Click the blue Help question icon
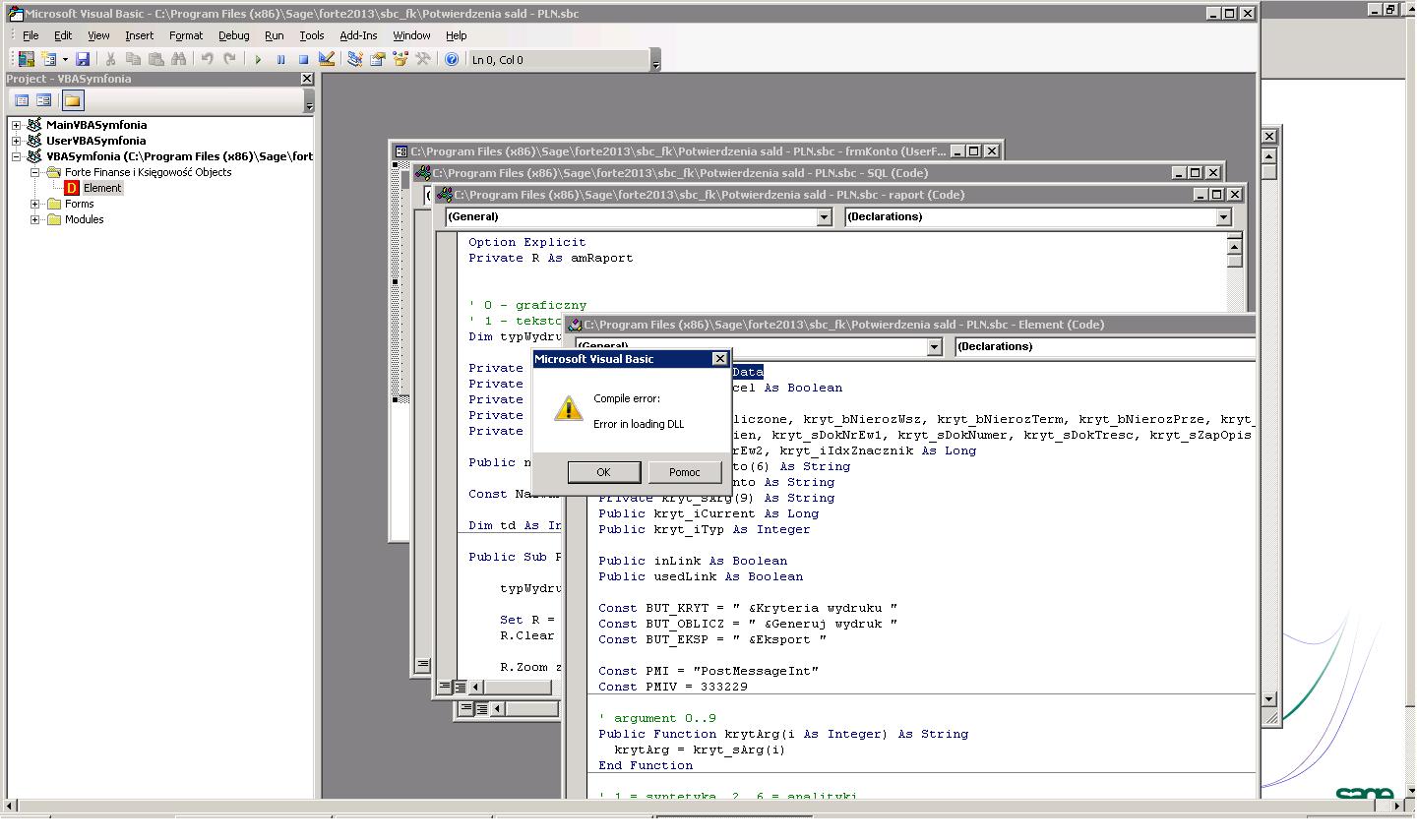Image resolution: width=1417 pixels, height=840 pixels. (451, 59)
